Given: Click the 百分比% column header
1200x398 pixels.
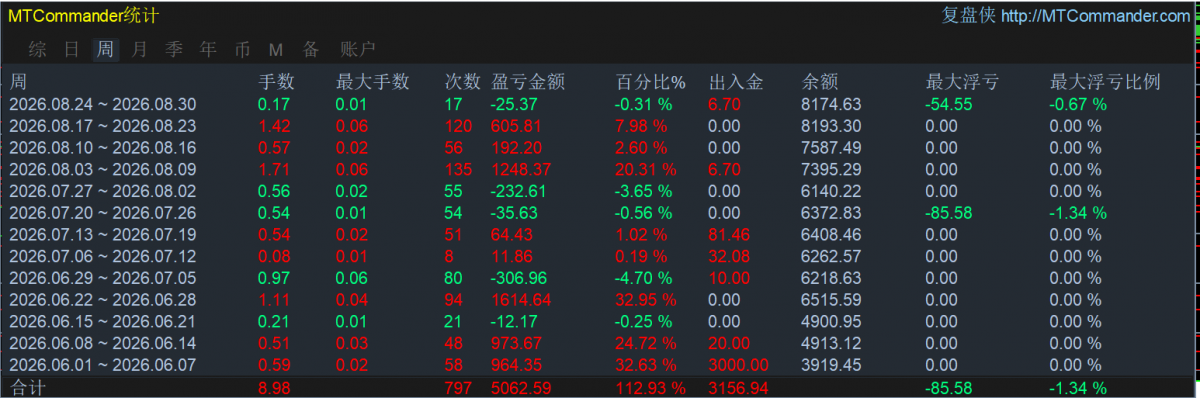Looking at the screenshot, I should (x=650, y=82).
